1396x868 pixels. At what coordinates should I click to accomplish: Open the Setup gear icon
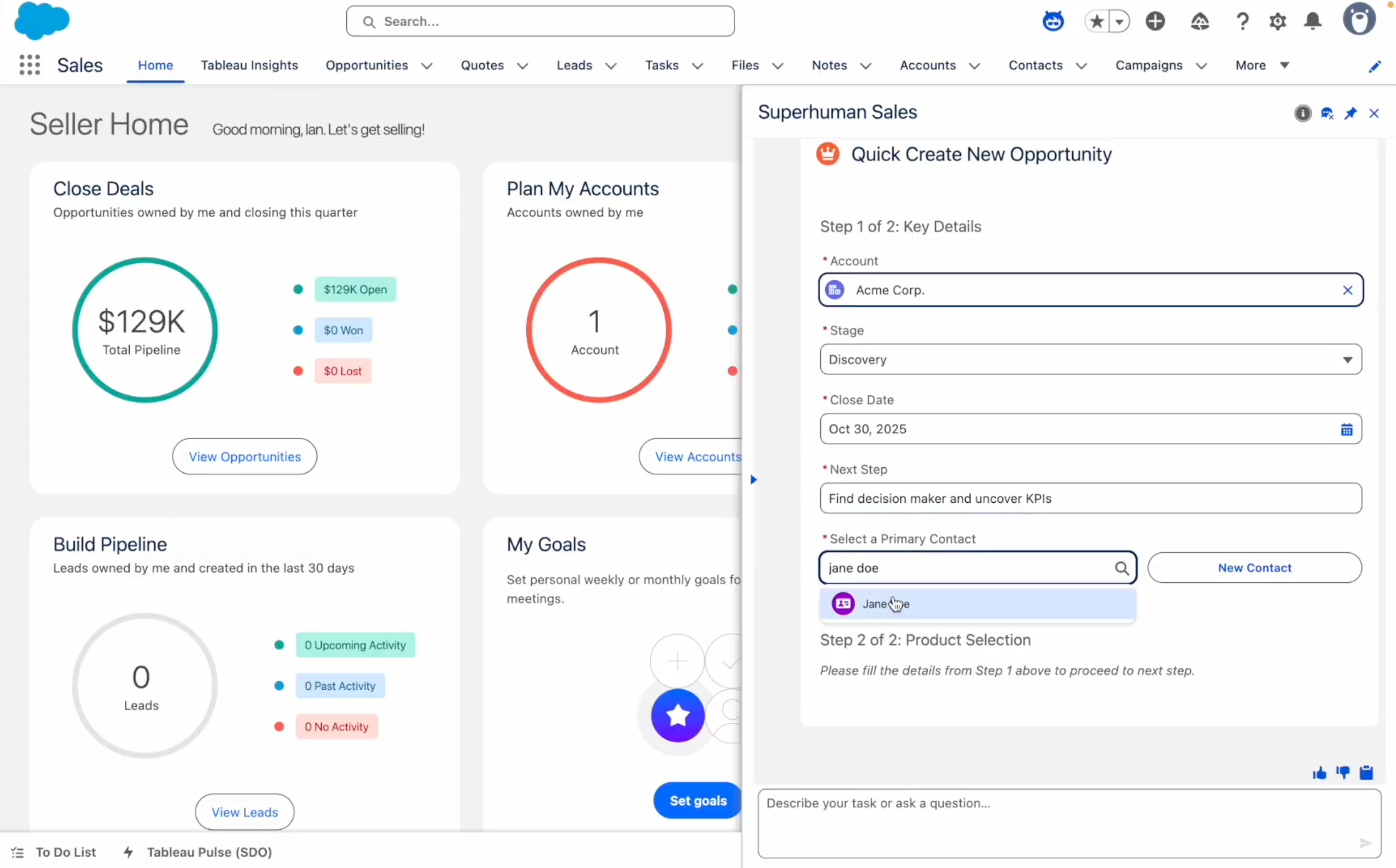click(x=1277, y=22)
